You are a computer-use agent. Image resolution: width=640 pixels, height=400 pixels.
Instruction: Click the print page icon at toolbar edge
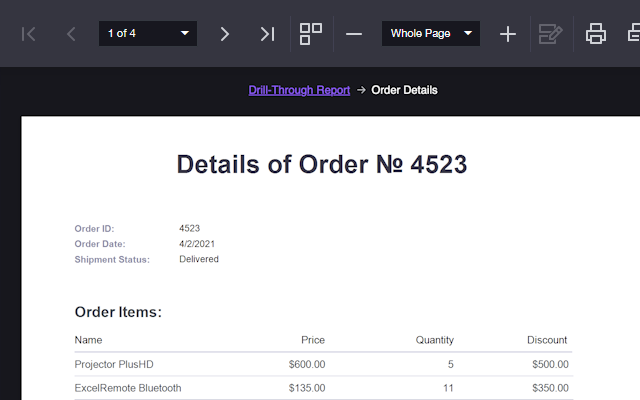tap(633, 34)
